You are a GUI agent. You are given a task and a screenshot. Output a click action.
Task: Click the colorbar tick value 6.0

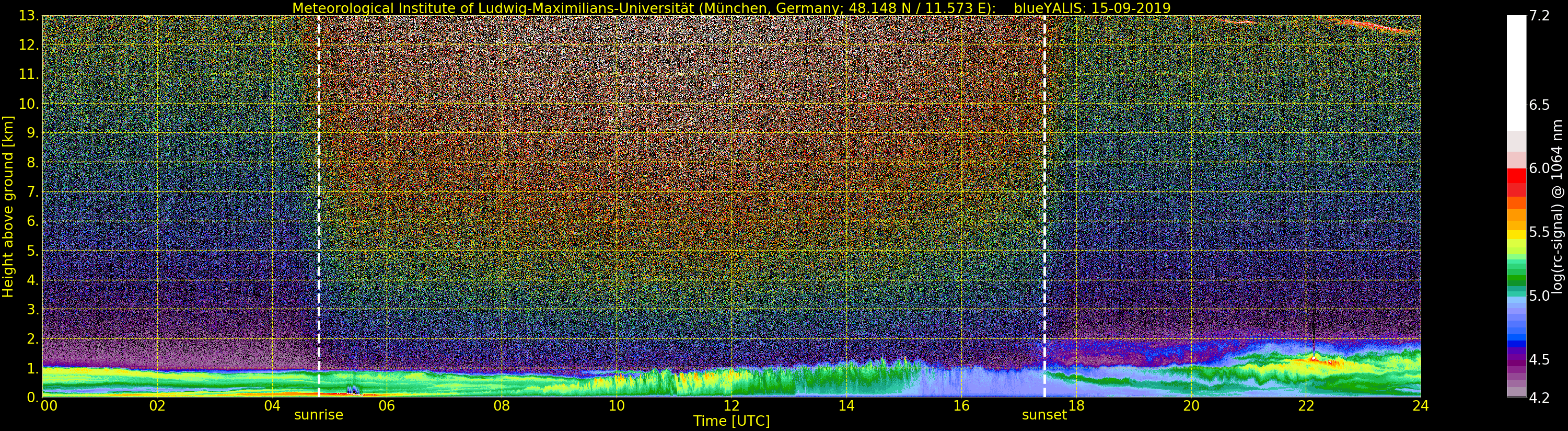pos(1539,168)
